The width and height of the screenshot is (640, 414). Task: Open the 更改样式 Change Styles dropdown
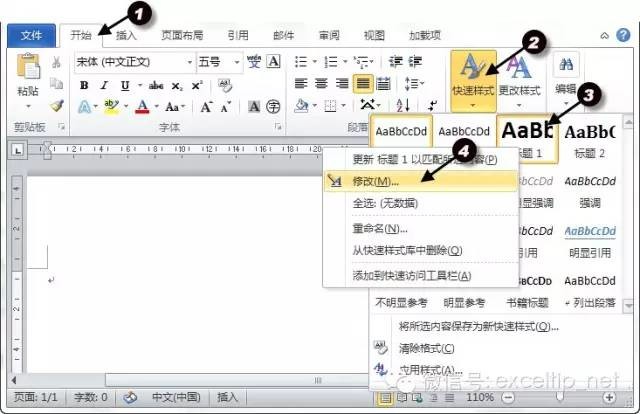coord(519,80)
